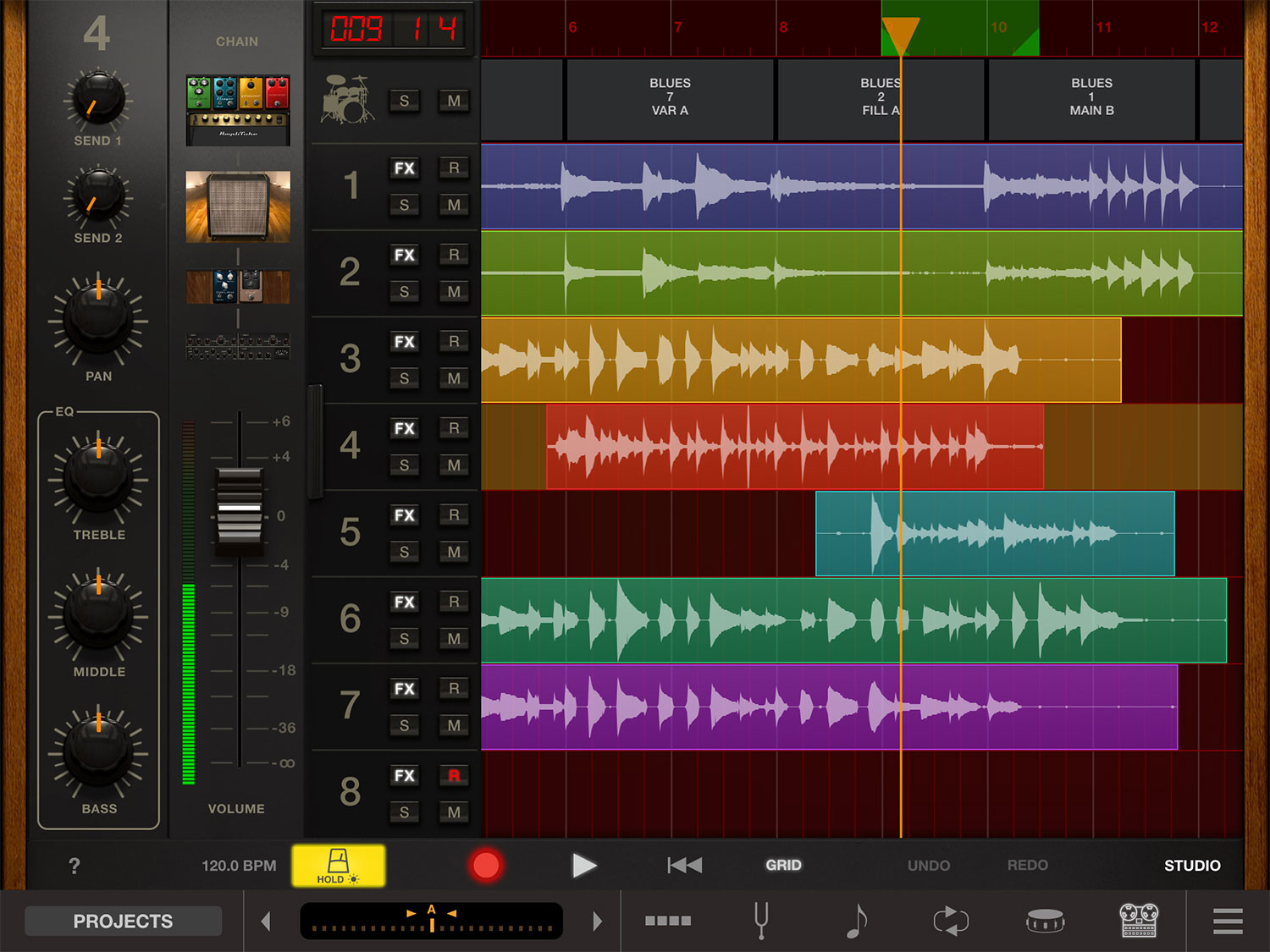Click UNDO in the transport bar
Image resolution: width=1270 pixels, height=952 pixels.
pyautogui.click(x=928, y=865)
